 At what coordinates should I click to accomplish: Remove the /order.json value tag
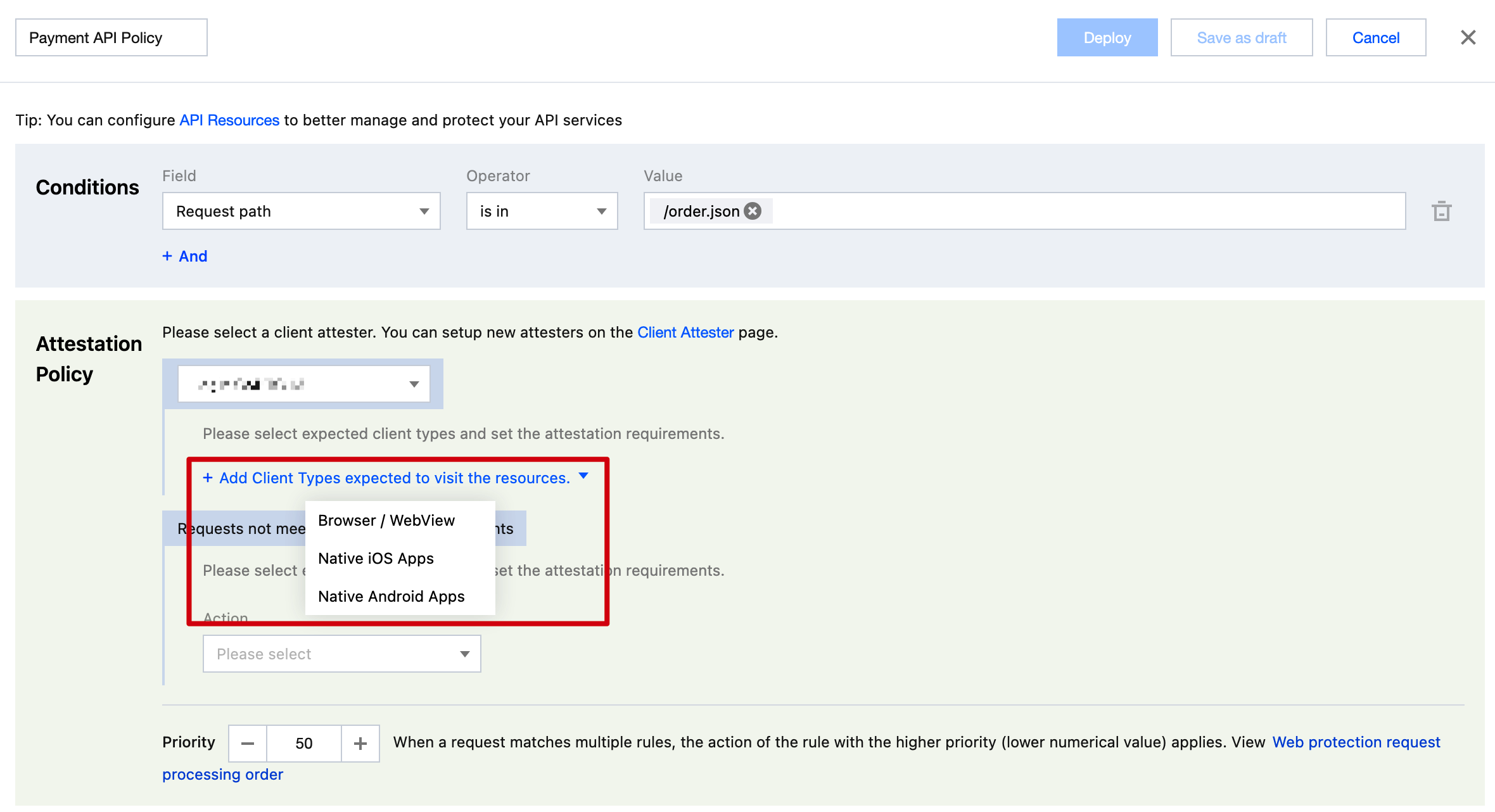click(x=753, y=211)
